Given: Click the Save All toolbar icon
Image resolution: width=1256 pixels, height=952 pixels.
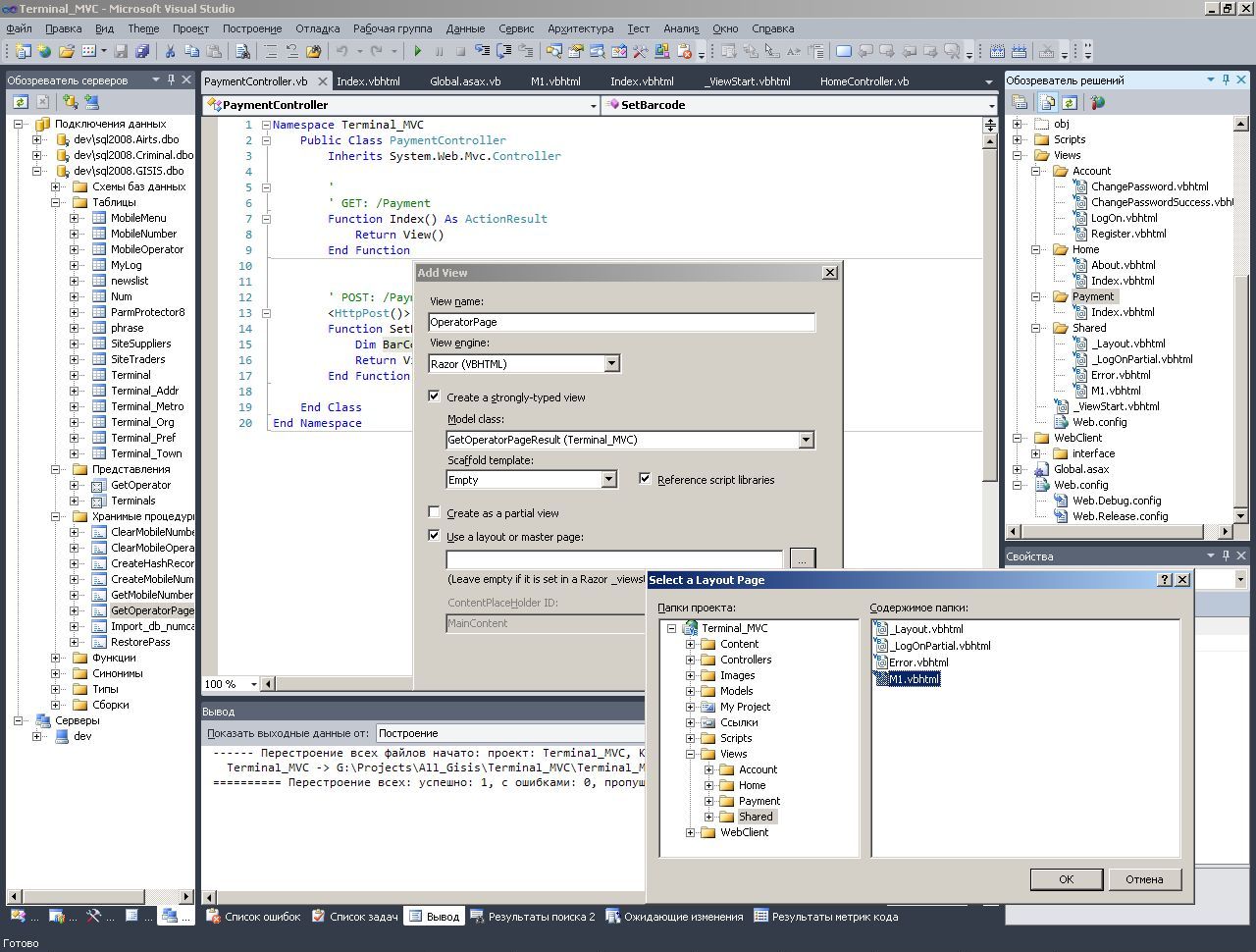Looking at the screenshot, I should coord(142,51).
